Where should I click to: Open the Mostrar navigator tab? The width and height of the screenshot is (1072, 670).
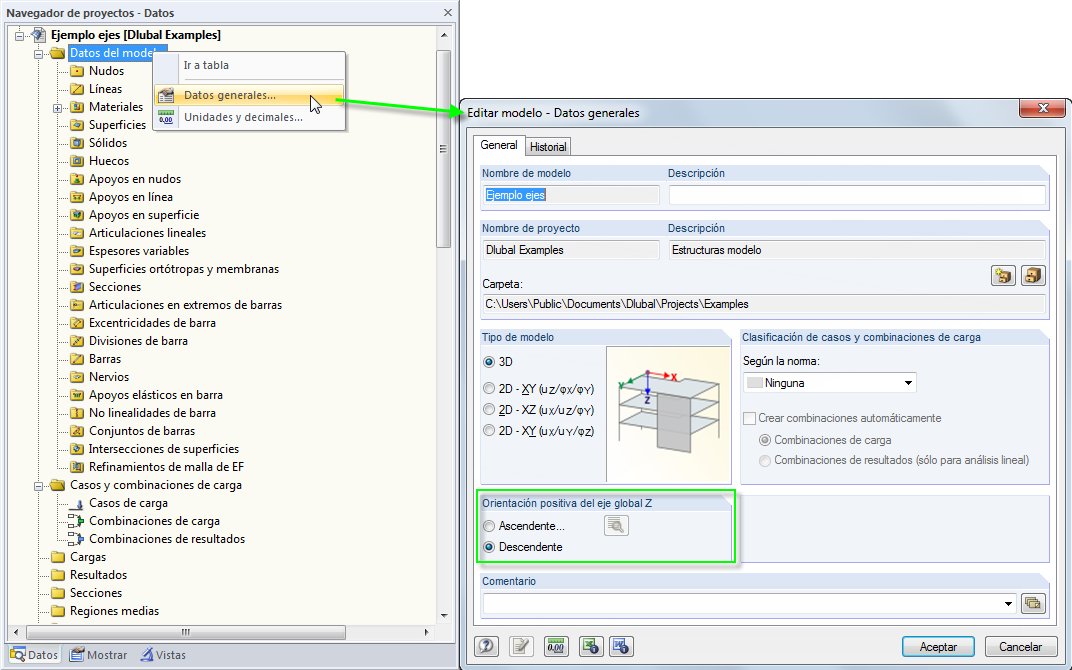coord(98,655)
